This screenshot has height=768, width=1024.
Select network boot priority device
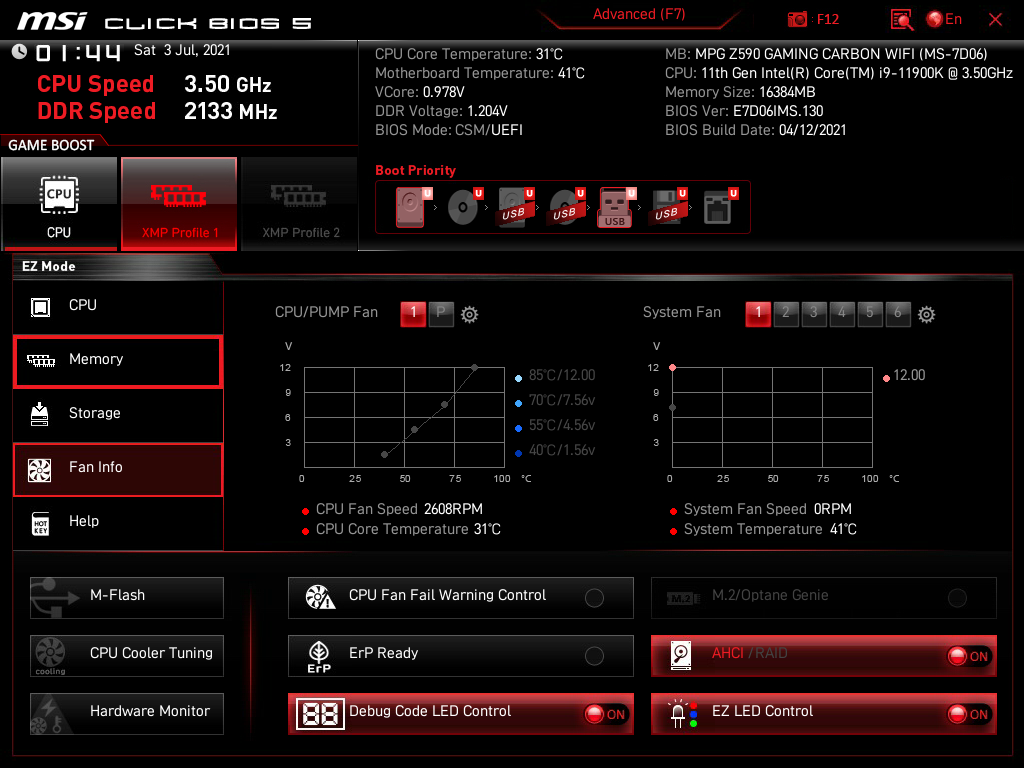click(720, 207)
